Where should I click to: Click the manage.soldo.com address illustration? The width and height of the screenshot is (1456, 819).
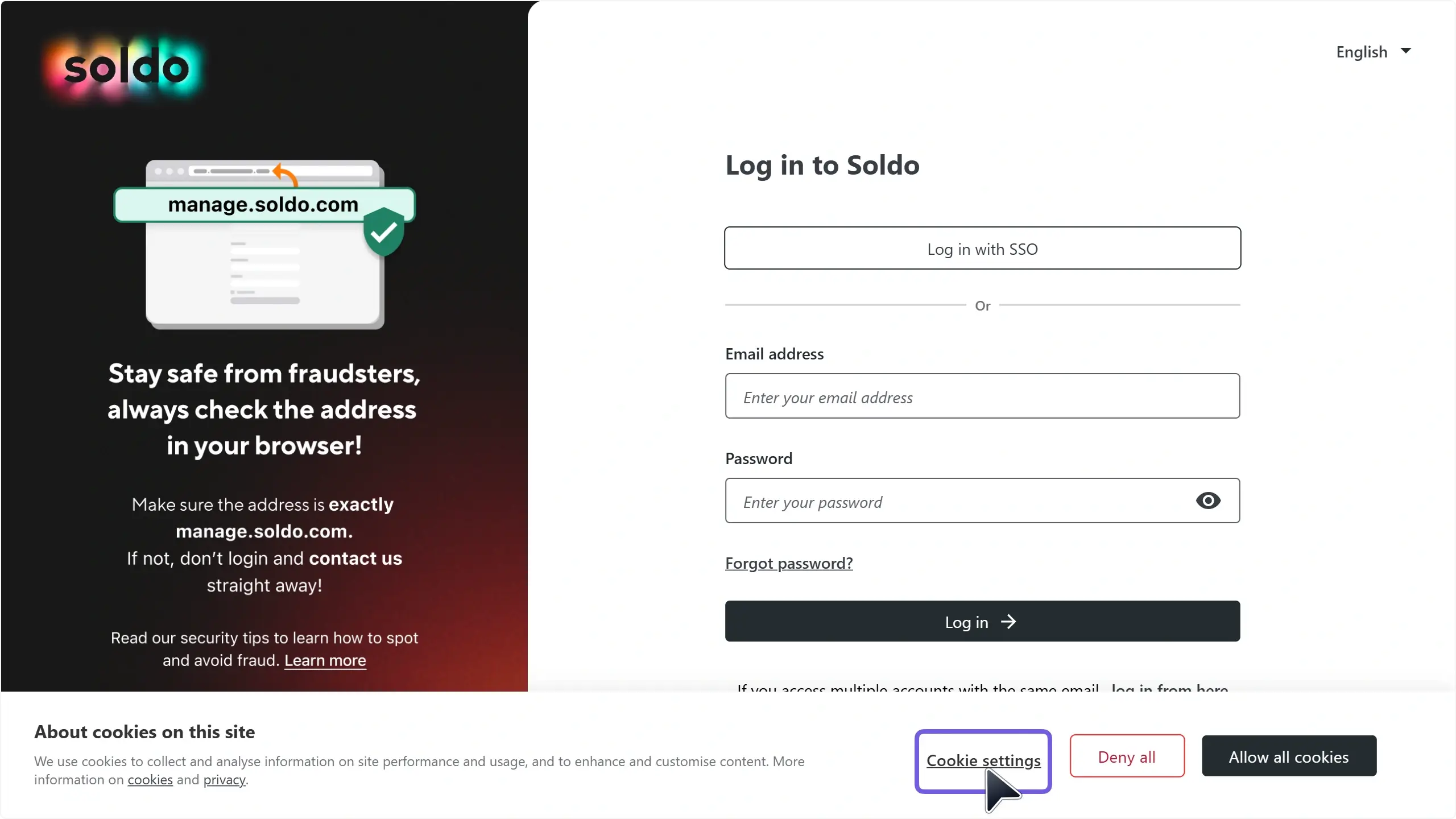click(264, 204)
